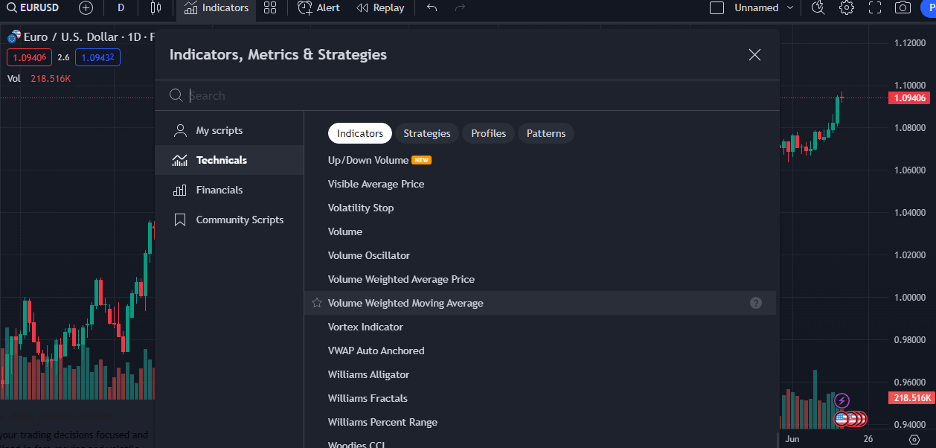Open the Financials category
The height and width of the screenshot is (448, 936).
pos(229,190)
